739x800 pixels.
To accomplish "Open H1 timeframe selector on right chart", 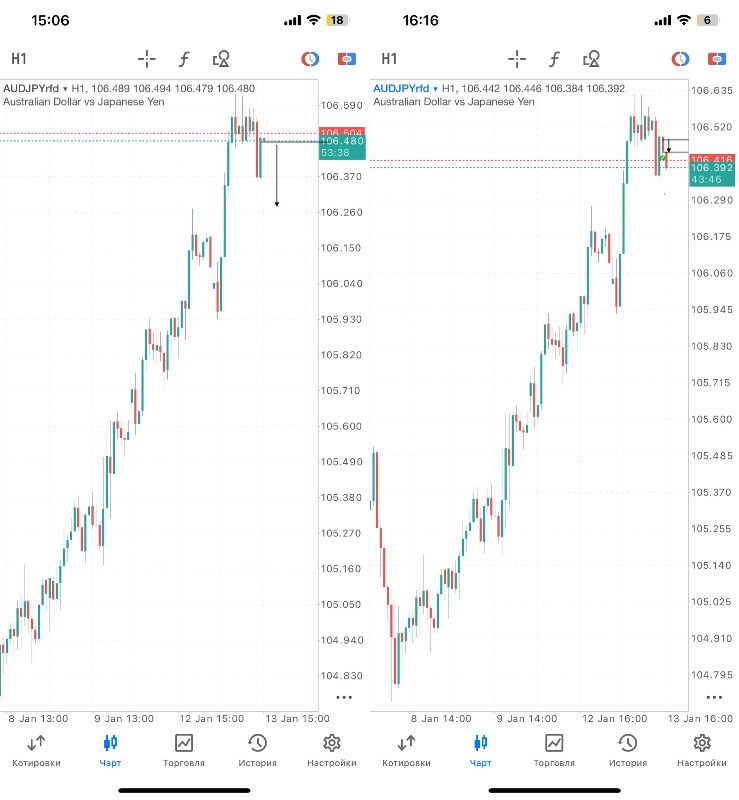I will (x=389, y=59).
